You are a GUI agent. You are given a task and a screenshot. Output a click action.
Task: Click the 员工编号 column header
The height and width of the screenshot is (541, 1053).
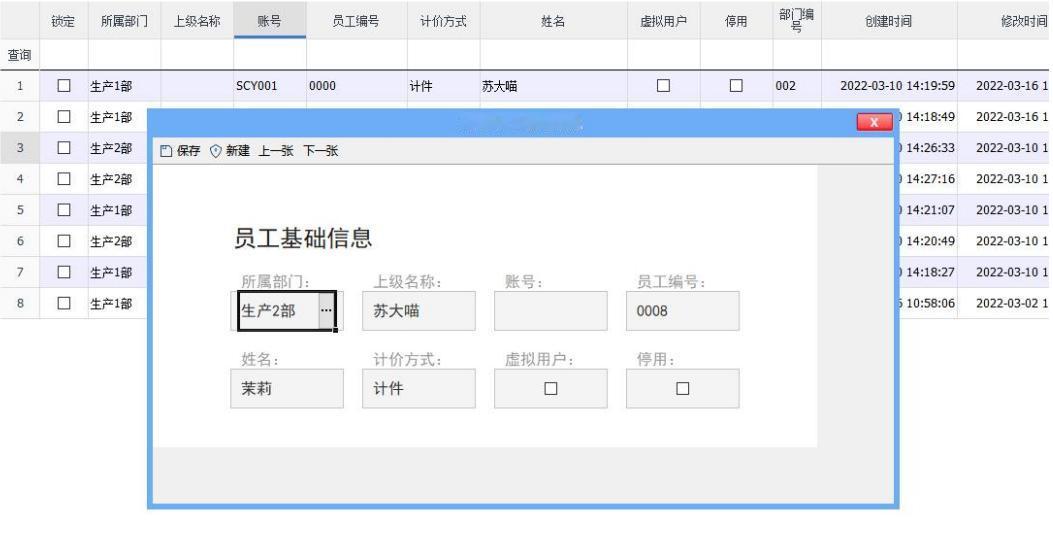coord(357,20)
